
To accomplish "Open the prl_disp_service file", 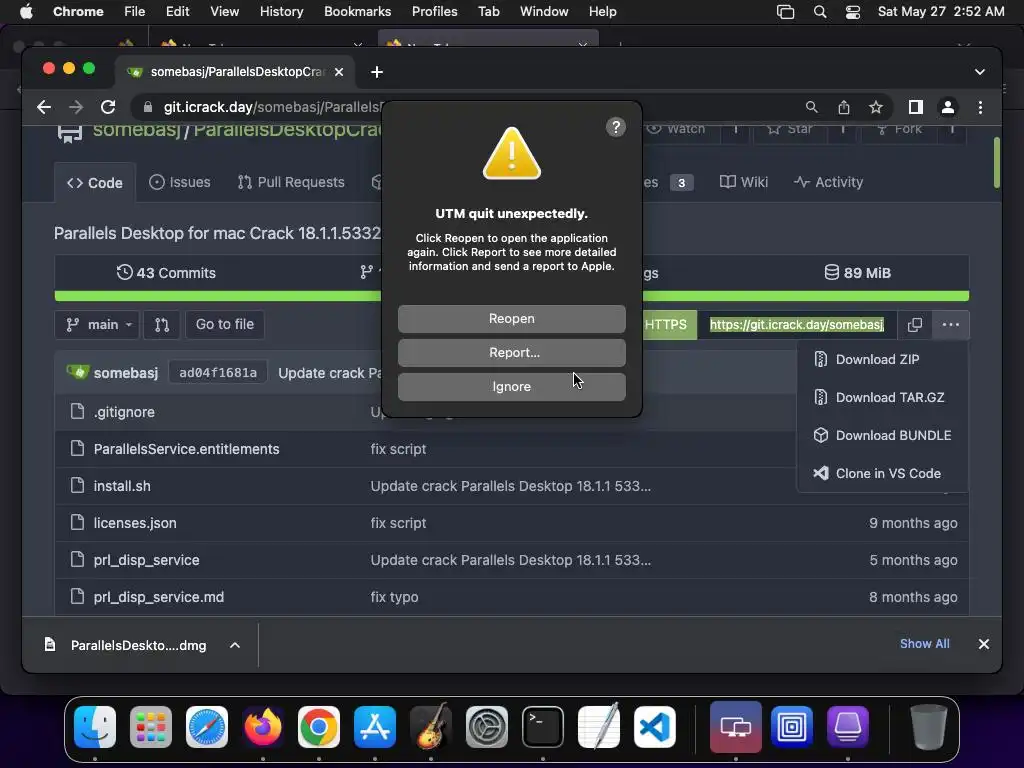I will point(146,560).
